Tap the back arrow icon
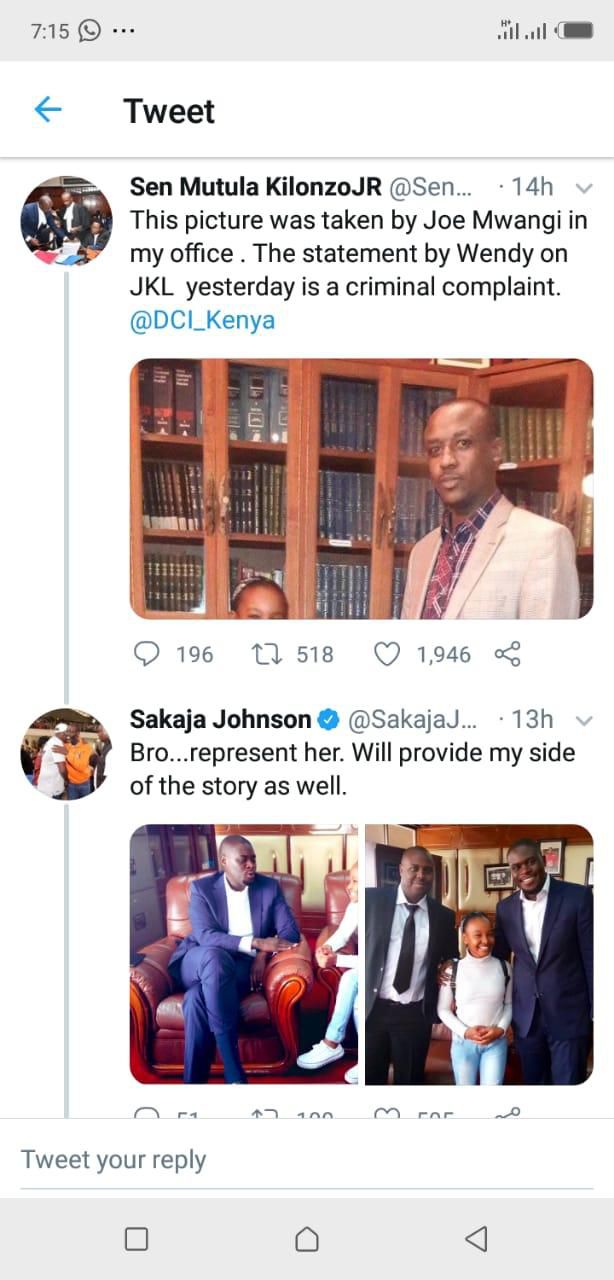Image resolution: width=614 pixels, height=1280 pixels. click(48, 110)
